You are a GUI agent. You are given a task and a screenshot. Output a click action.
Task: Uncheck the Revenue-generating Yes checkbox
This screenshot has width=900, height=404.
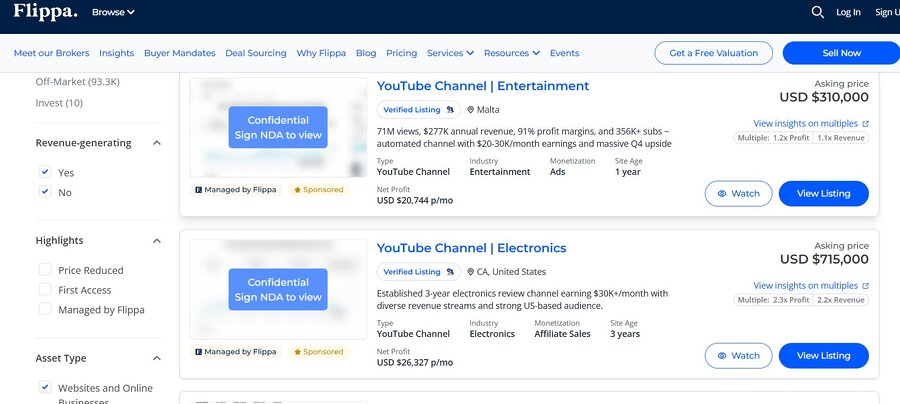point(45,172)
